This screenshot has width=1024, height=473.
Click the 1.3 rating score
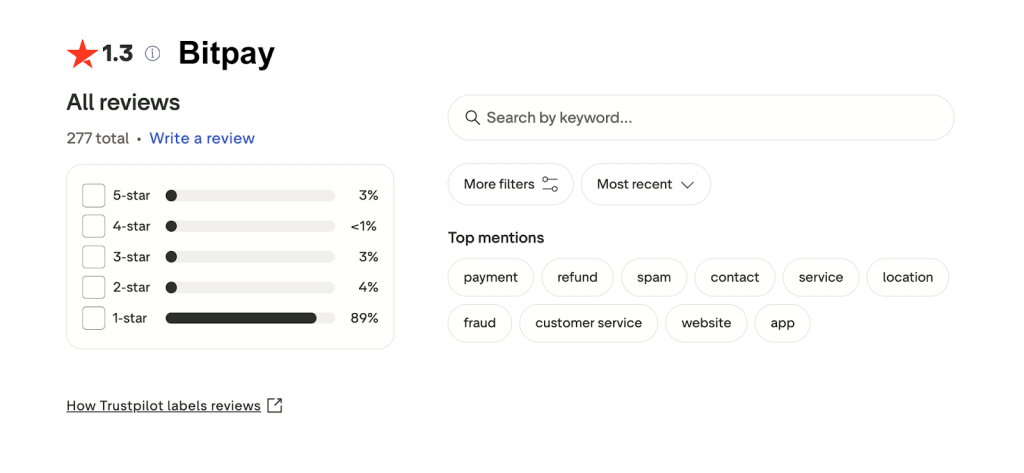[x=118, y=54]
